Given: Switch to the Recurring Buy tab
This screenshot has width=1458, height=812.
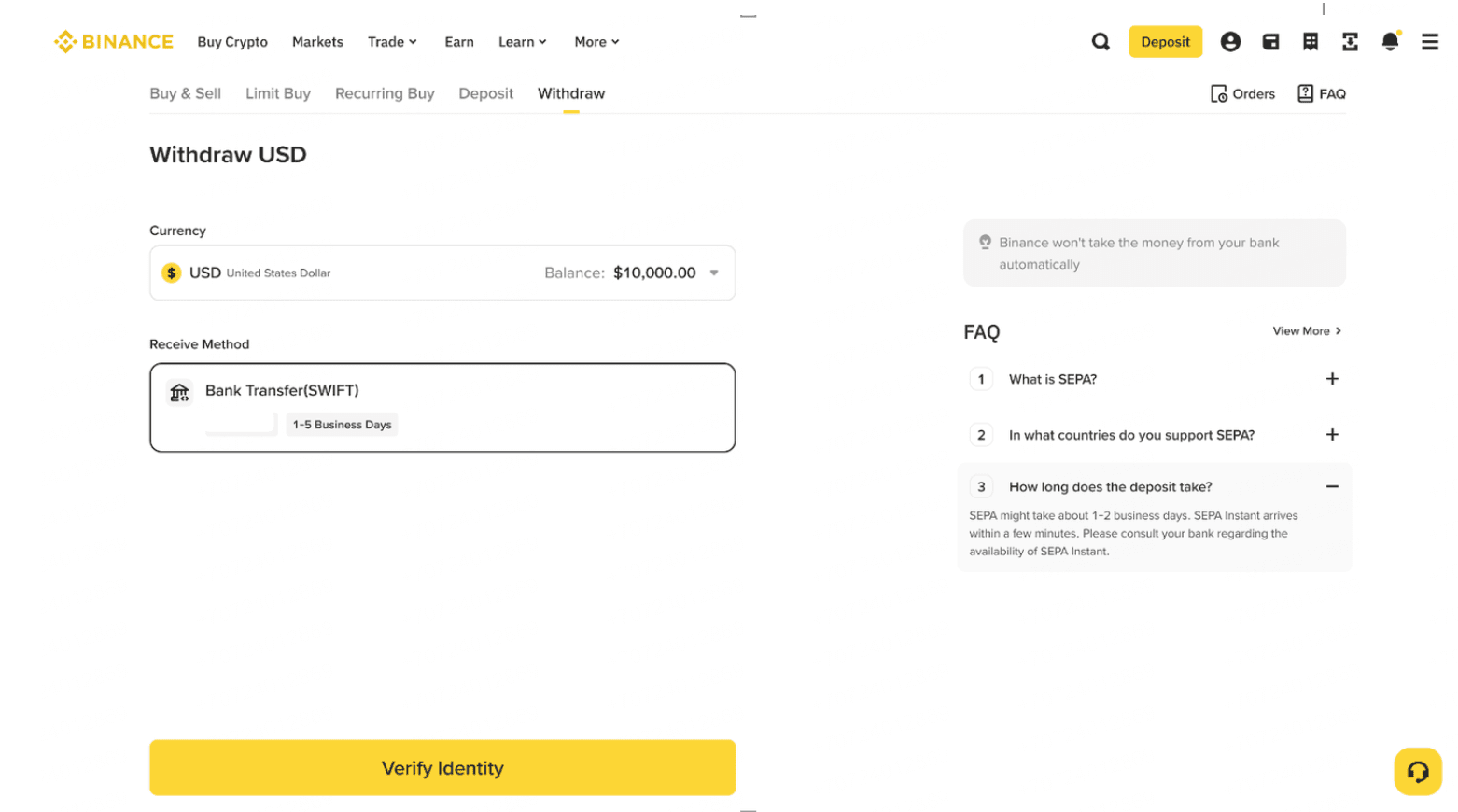Looking at the screenshot, I should click(385, 94).
